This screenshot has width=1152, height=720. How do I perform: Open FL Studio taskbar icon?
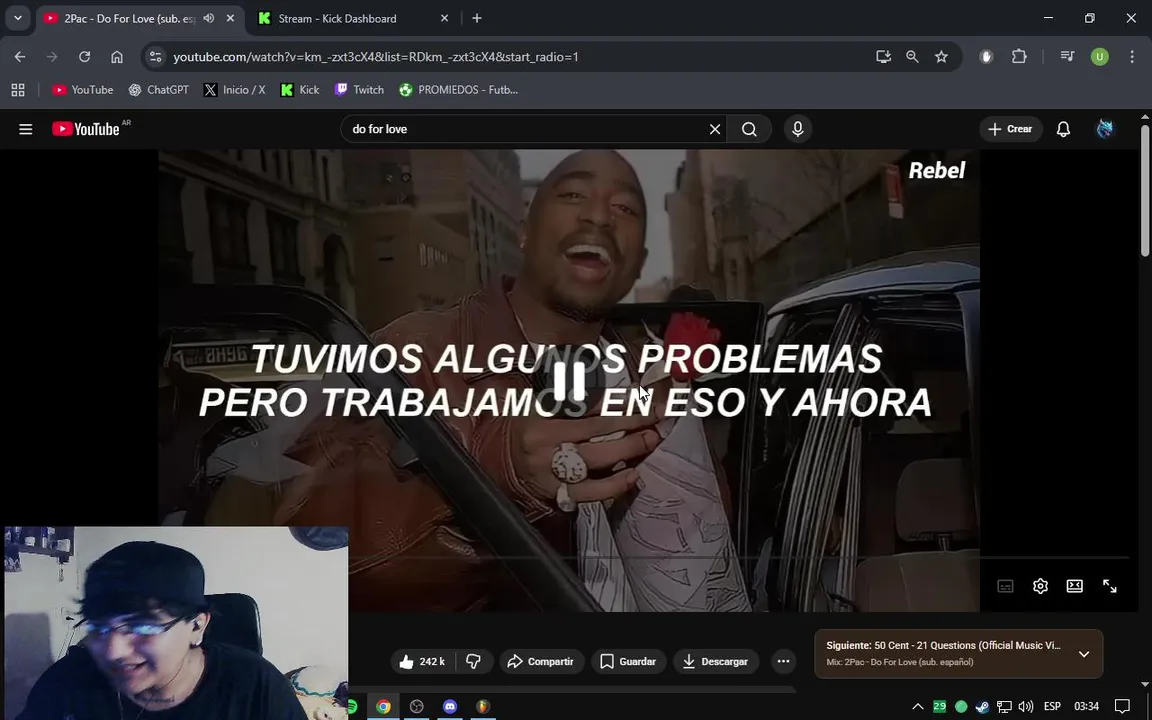[x=483, y=707]
